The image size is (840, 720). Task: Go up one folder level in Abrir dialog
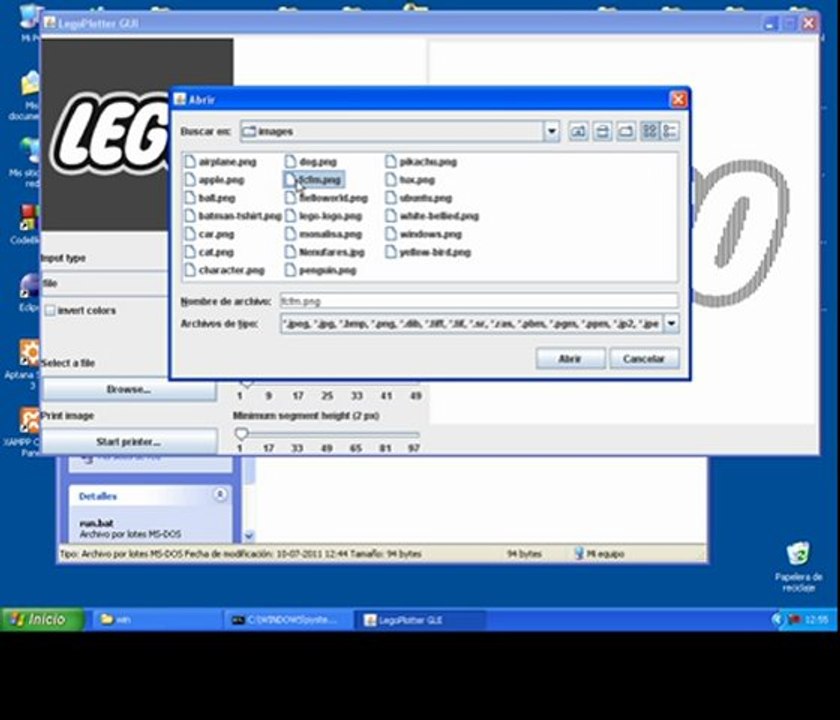[578, 131]
